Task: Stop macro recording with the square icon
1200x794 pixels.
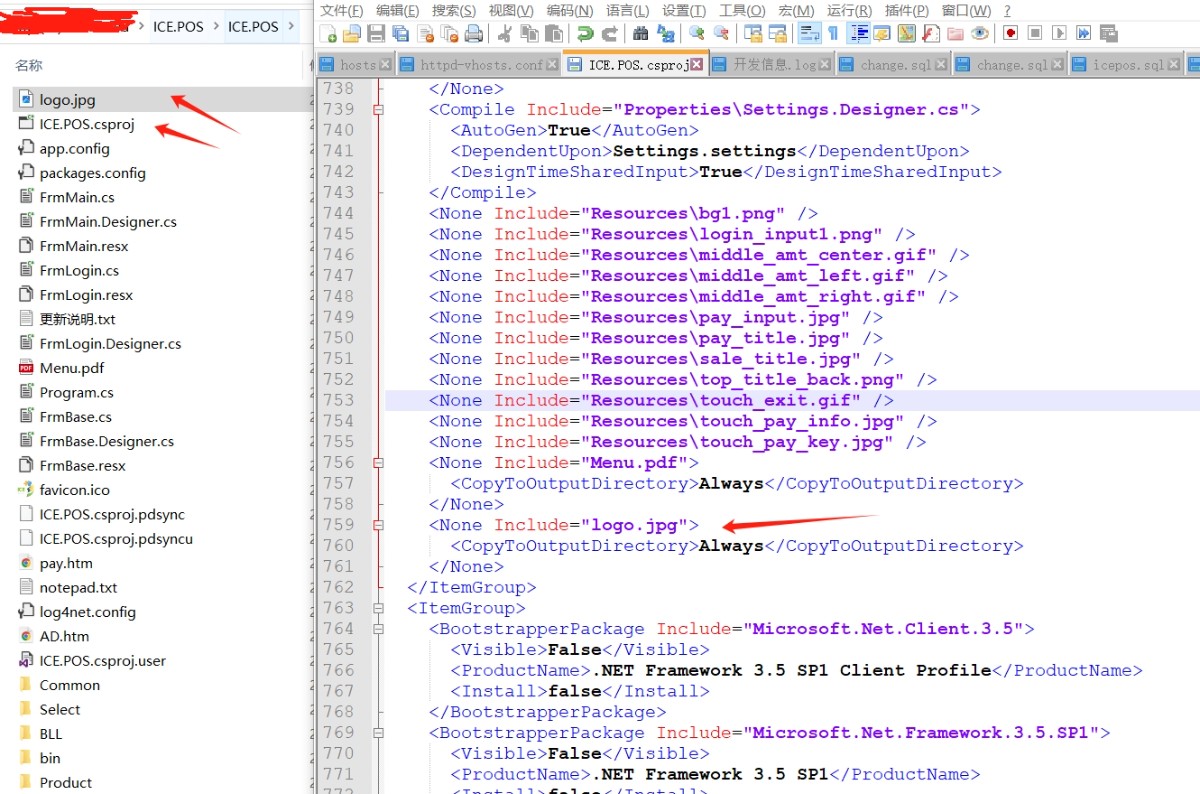Action: pyautogui.click(x=1035, y=33)
